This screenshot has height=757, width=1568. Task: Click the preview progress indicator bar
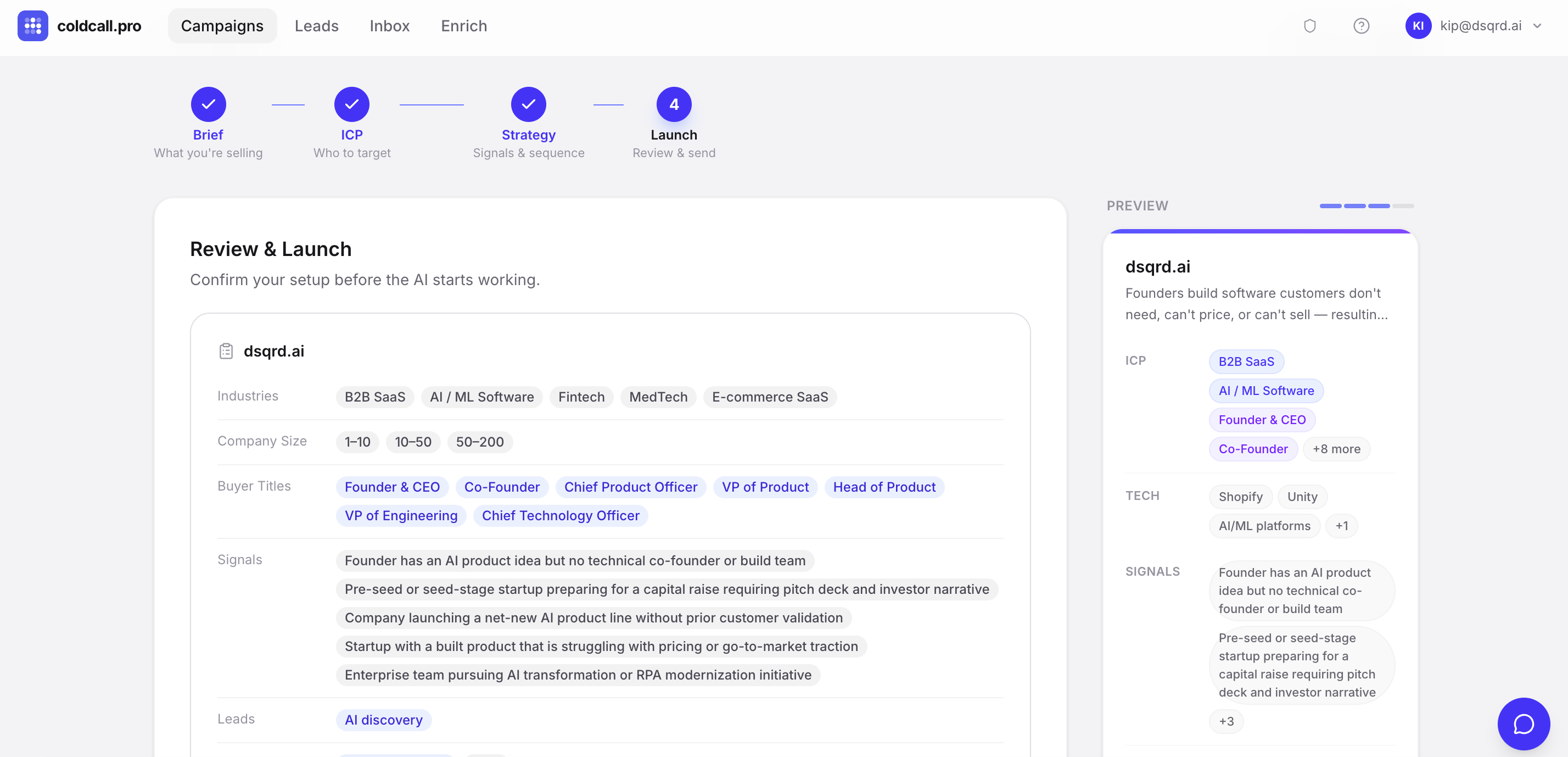click(x=1366, y=206)
